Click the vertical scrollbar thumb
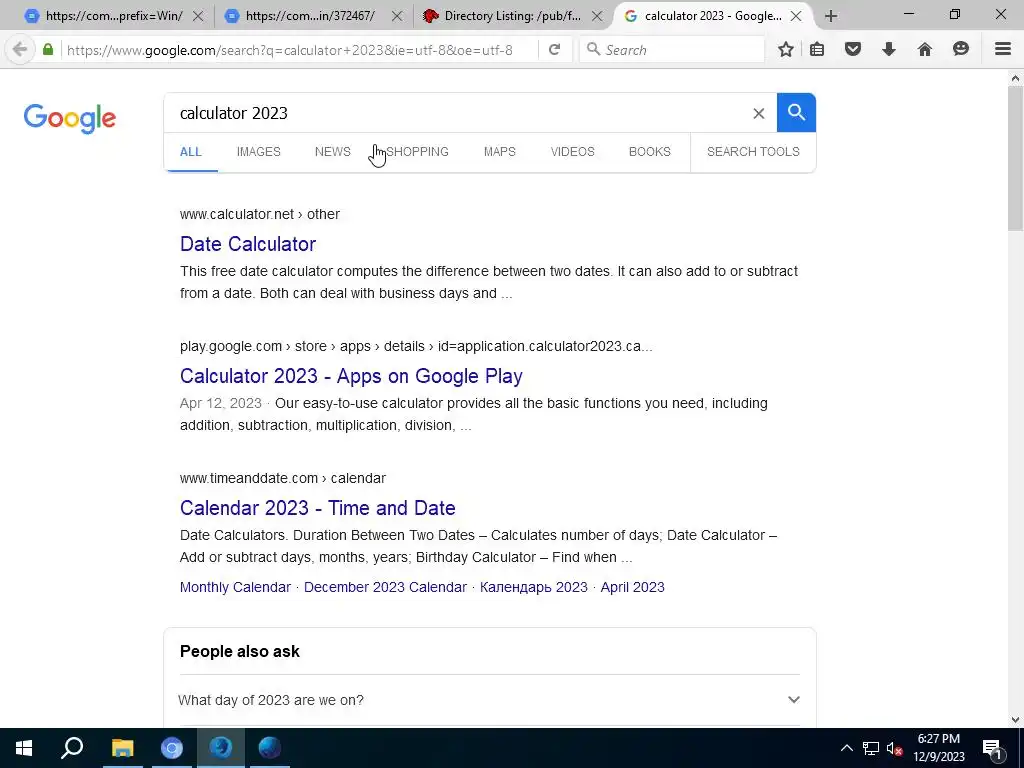 click(x=1015, y=159)
